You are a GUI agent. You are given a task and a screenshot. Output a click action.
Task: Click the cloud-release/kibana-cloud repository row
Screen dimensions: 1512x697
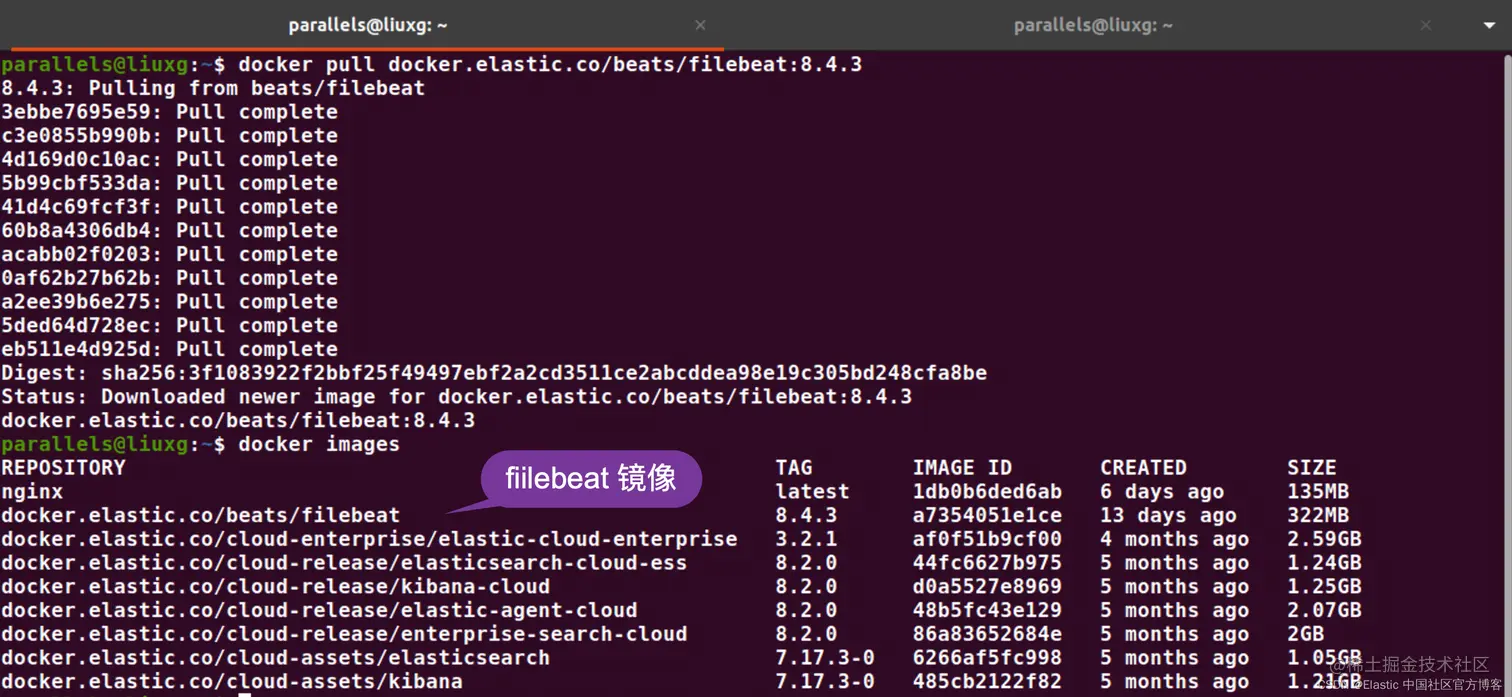point(275,587)
